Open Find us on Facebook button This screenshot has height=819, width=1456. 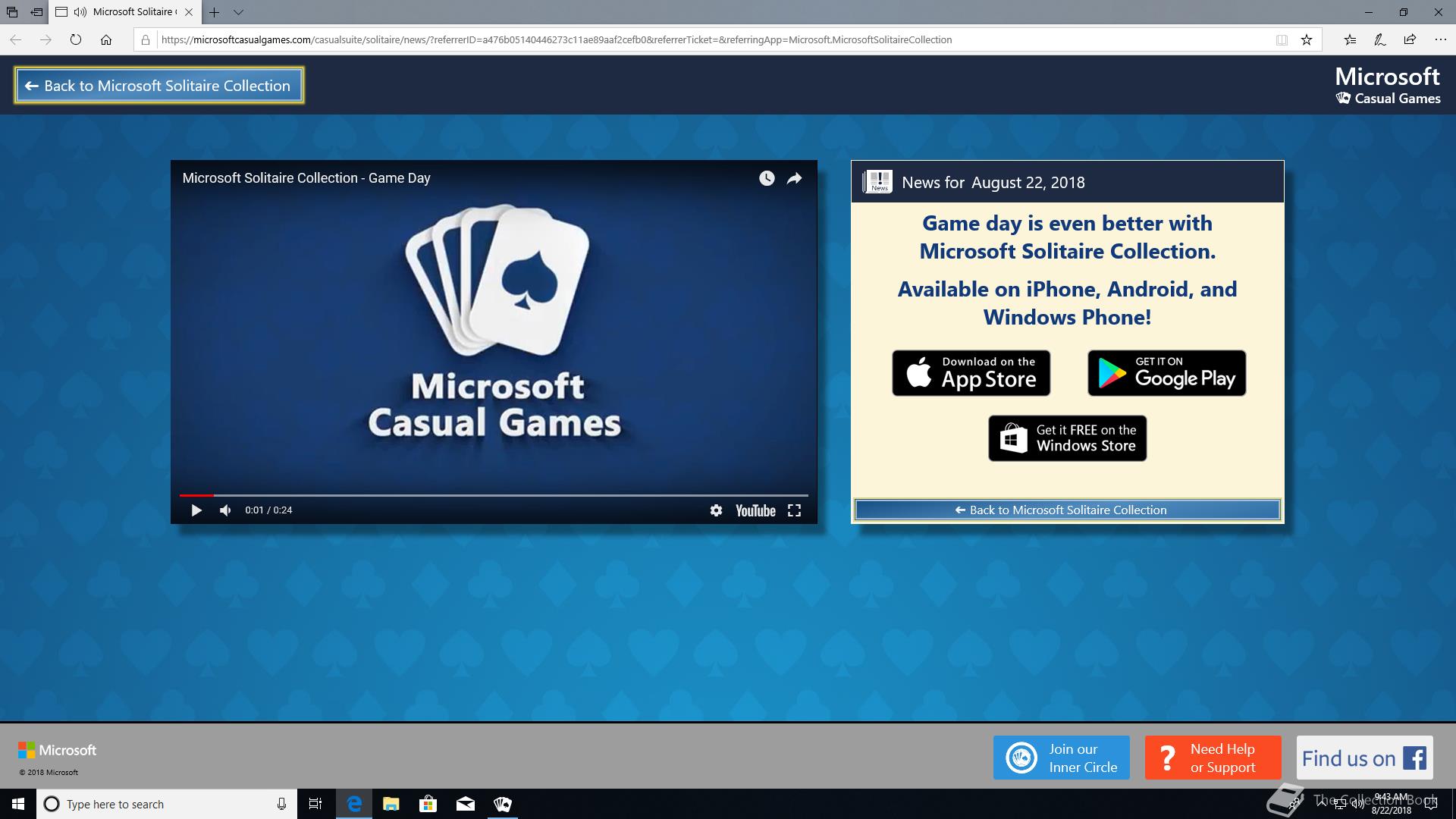point(1365,758)
